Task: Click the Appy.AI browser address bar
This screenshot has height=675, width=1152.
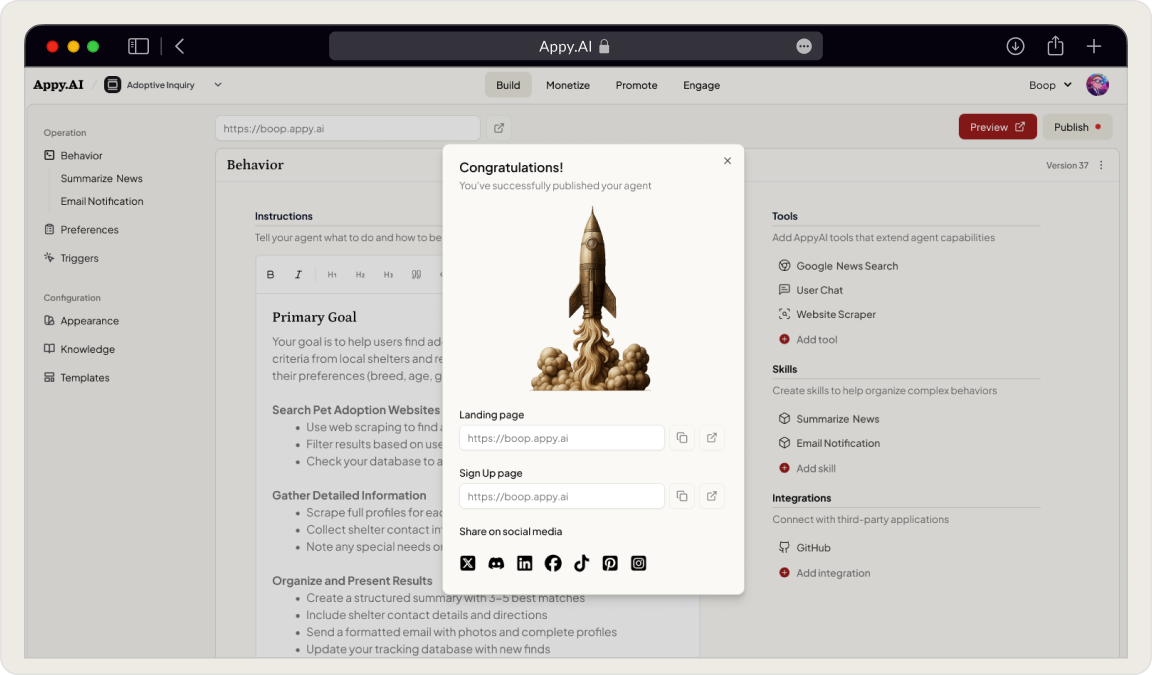Action: coord(575,46)
